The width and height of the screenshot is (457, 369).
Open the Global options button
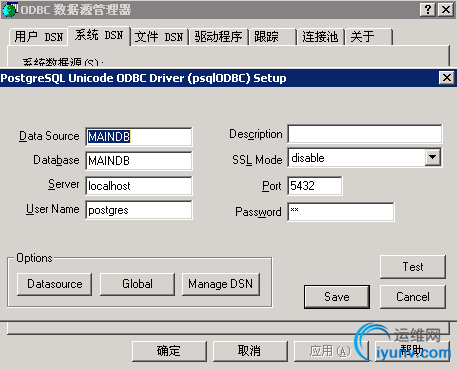pos(137,284)
